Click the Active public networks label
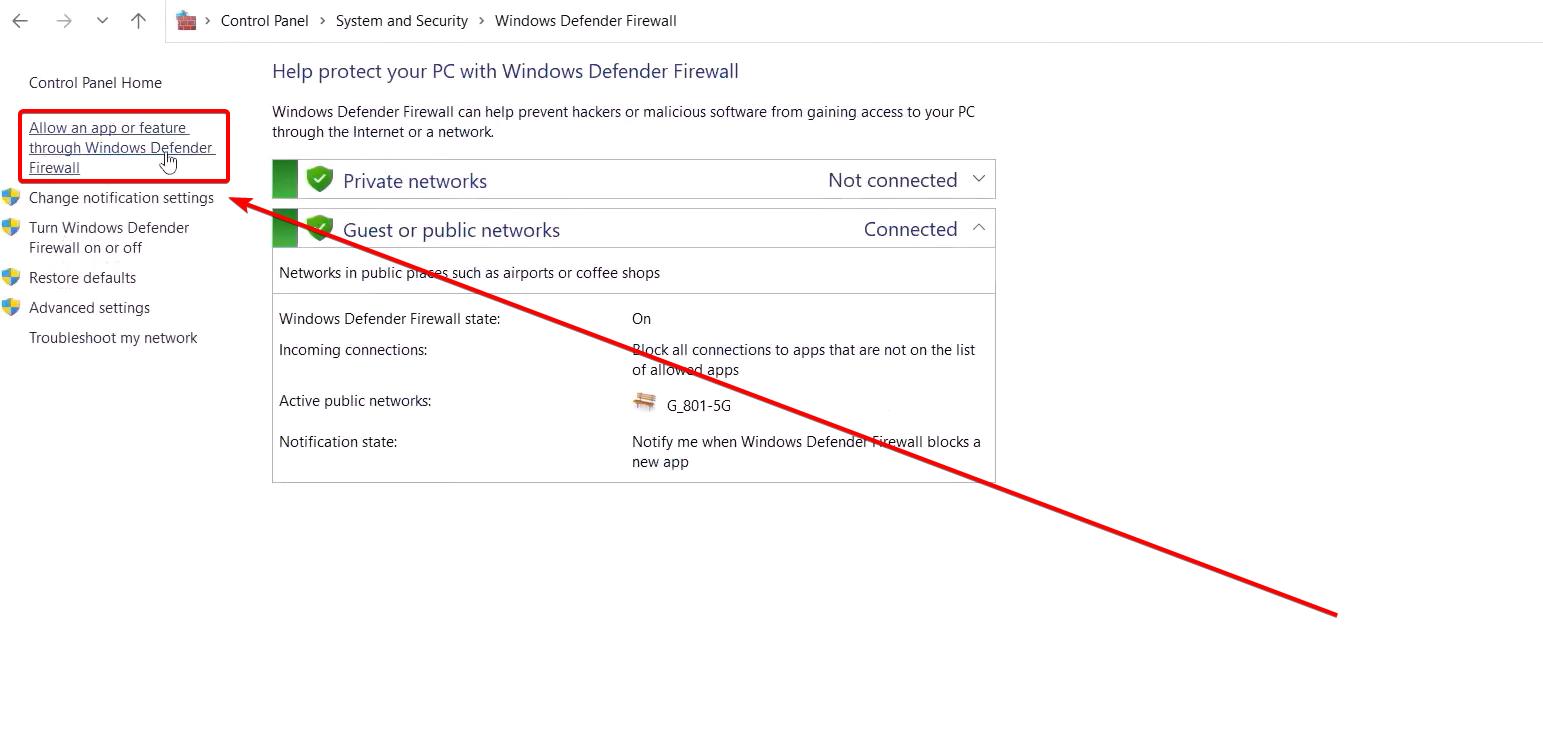1543x733 pixels. (355, 401)
